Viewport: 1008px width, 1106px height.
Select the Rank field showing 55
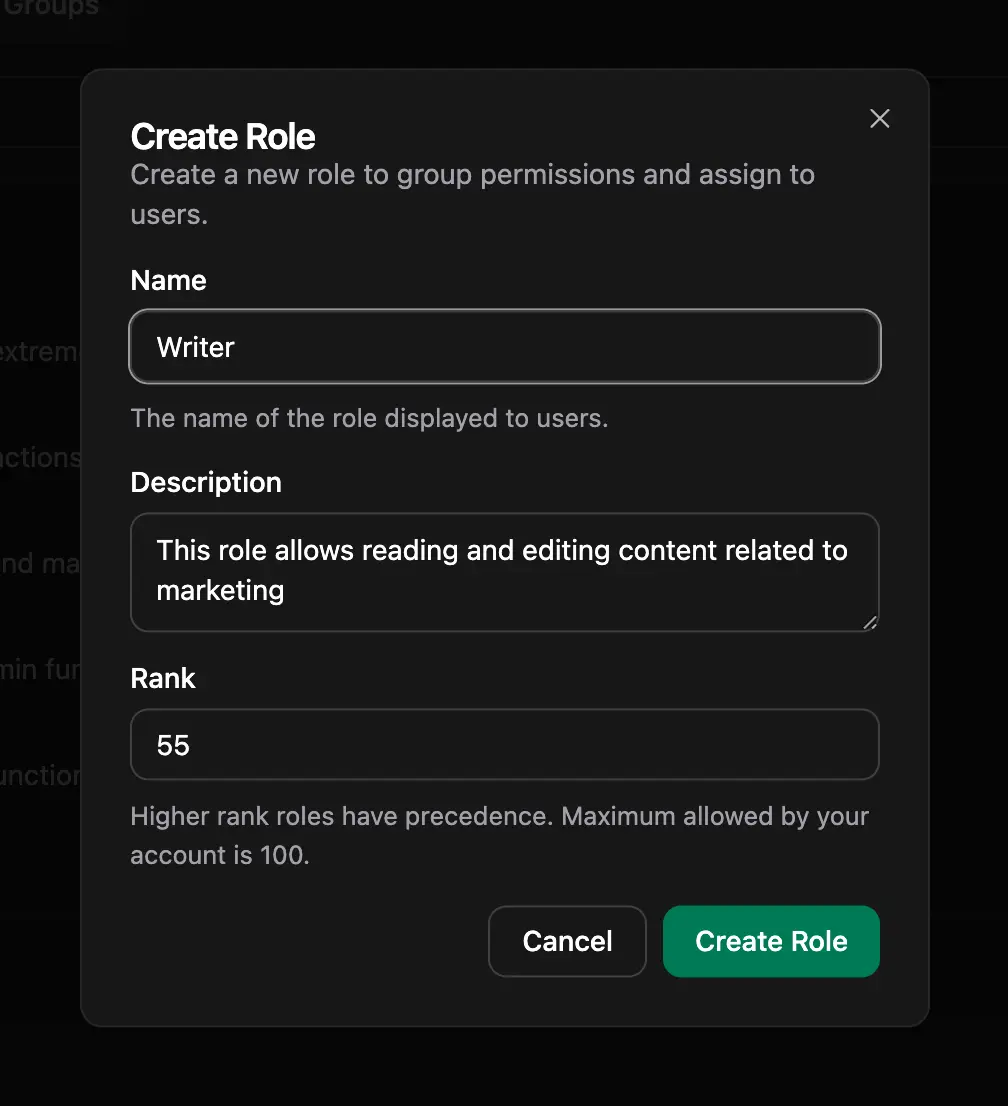coord(504,744)
